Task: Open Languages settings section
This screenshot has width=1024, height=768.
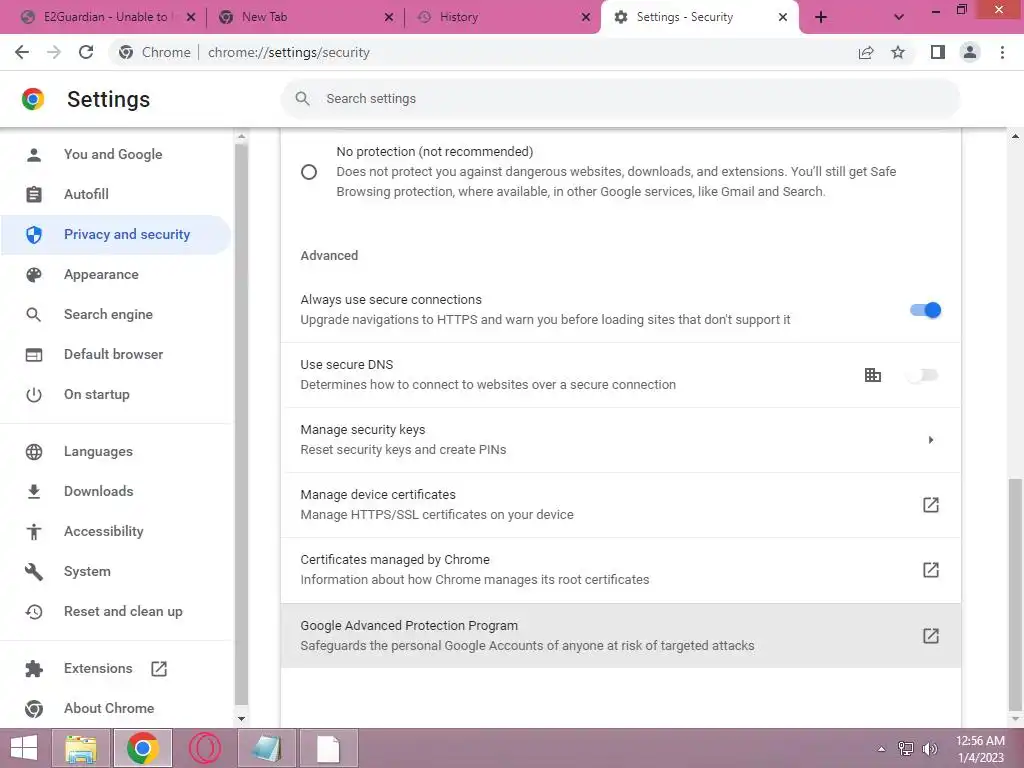Action: [116, 452]
